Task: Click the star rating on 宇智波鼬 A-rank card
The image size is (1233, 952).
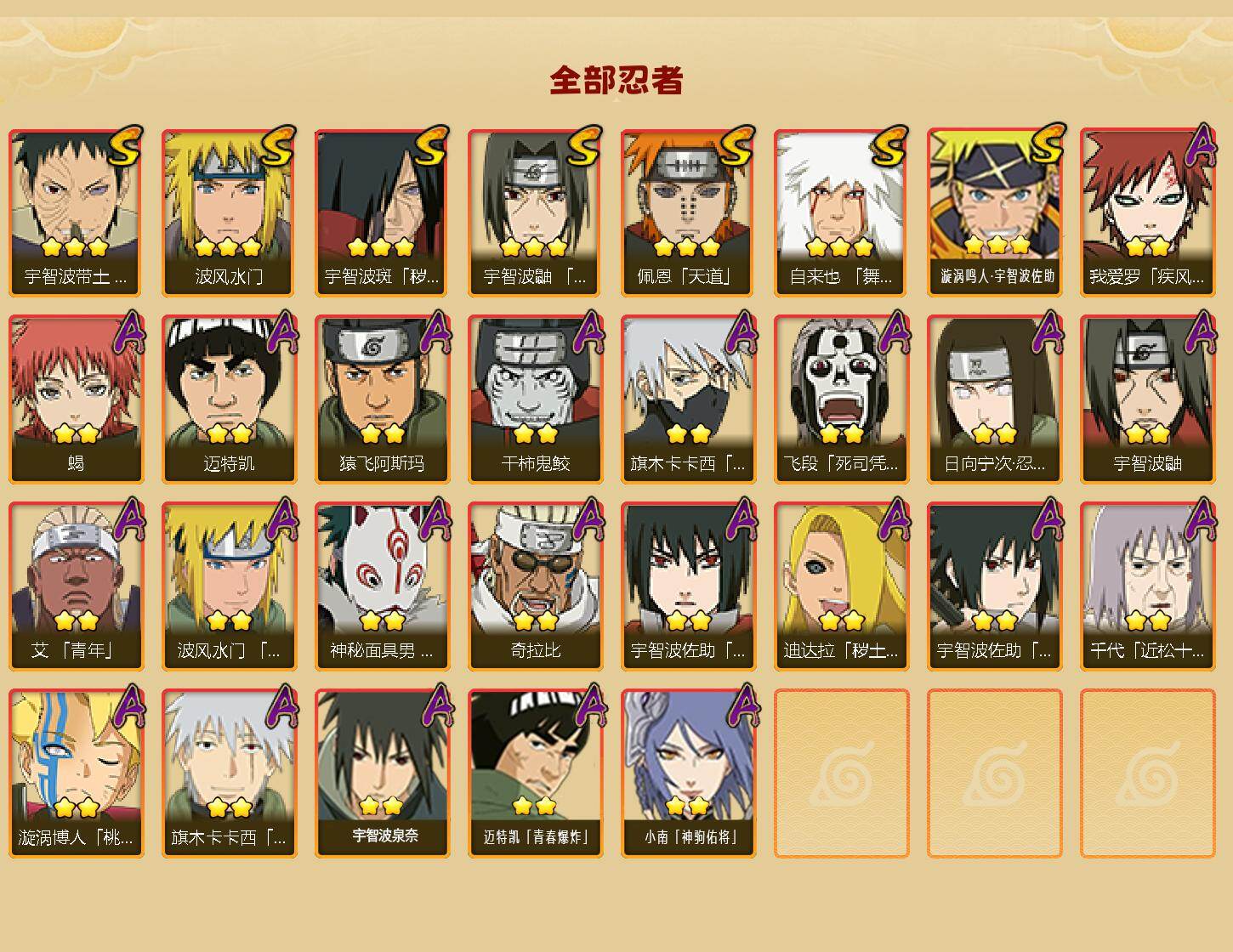Action: click(x=1148, y=433)
